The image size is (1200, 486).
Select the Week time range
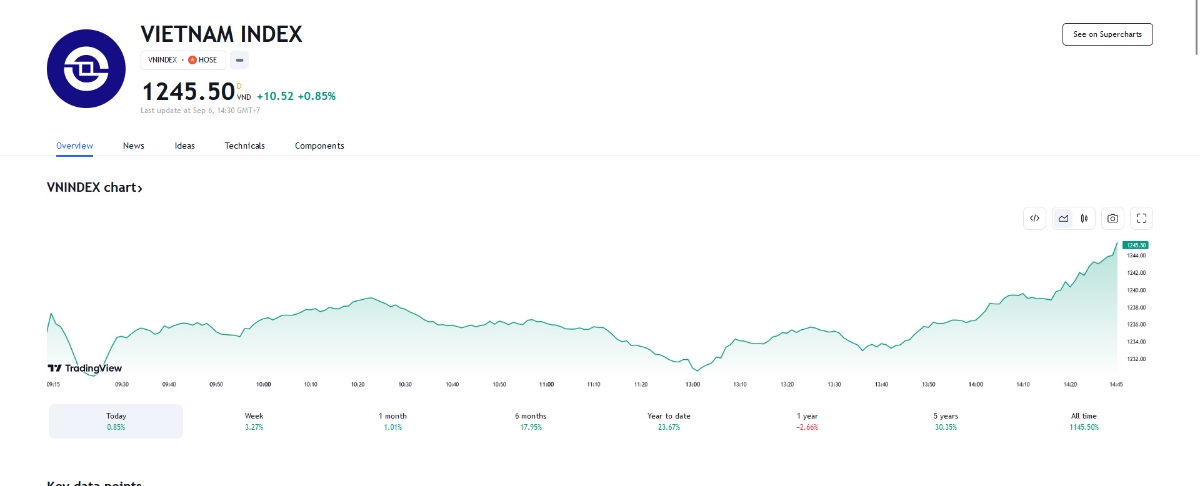point(254,421)
